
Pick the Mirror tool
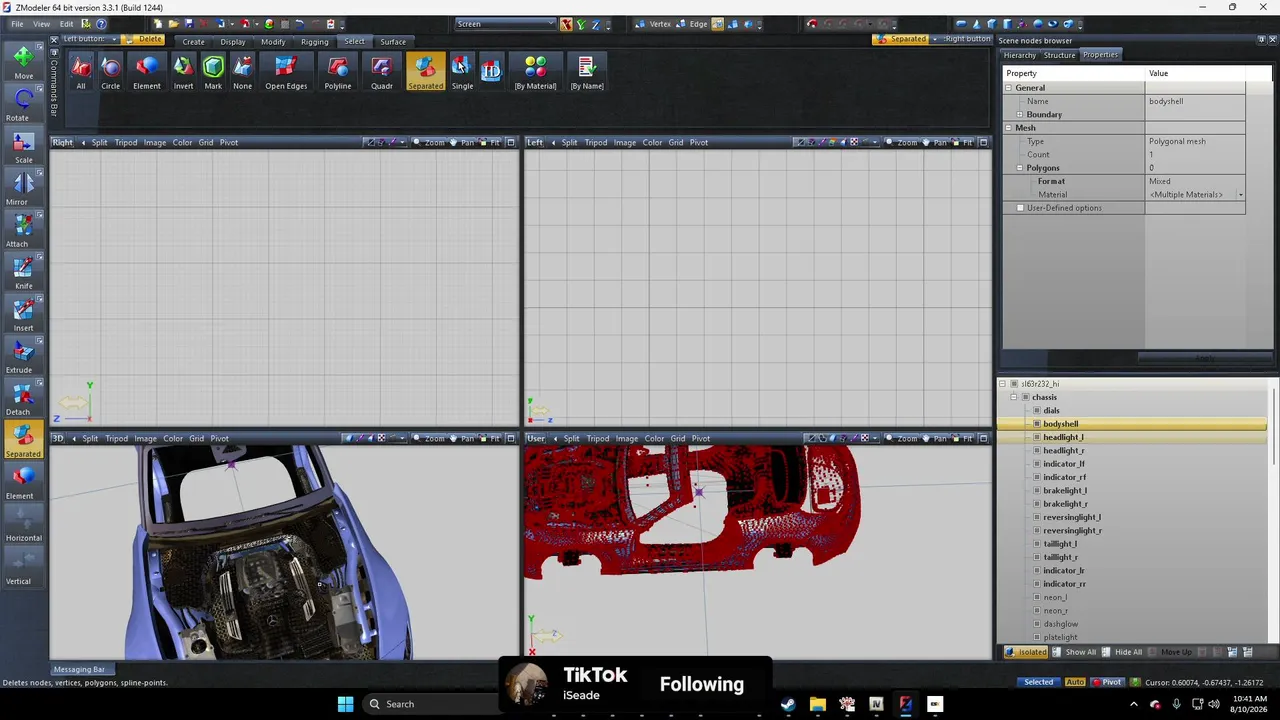[x=23, y=188]
